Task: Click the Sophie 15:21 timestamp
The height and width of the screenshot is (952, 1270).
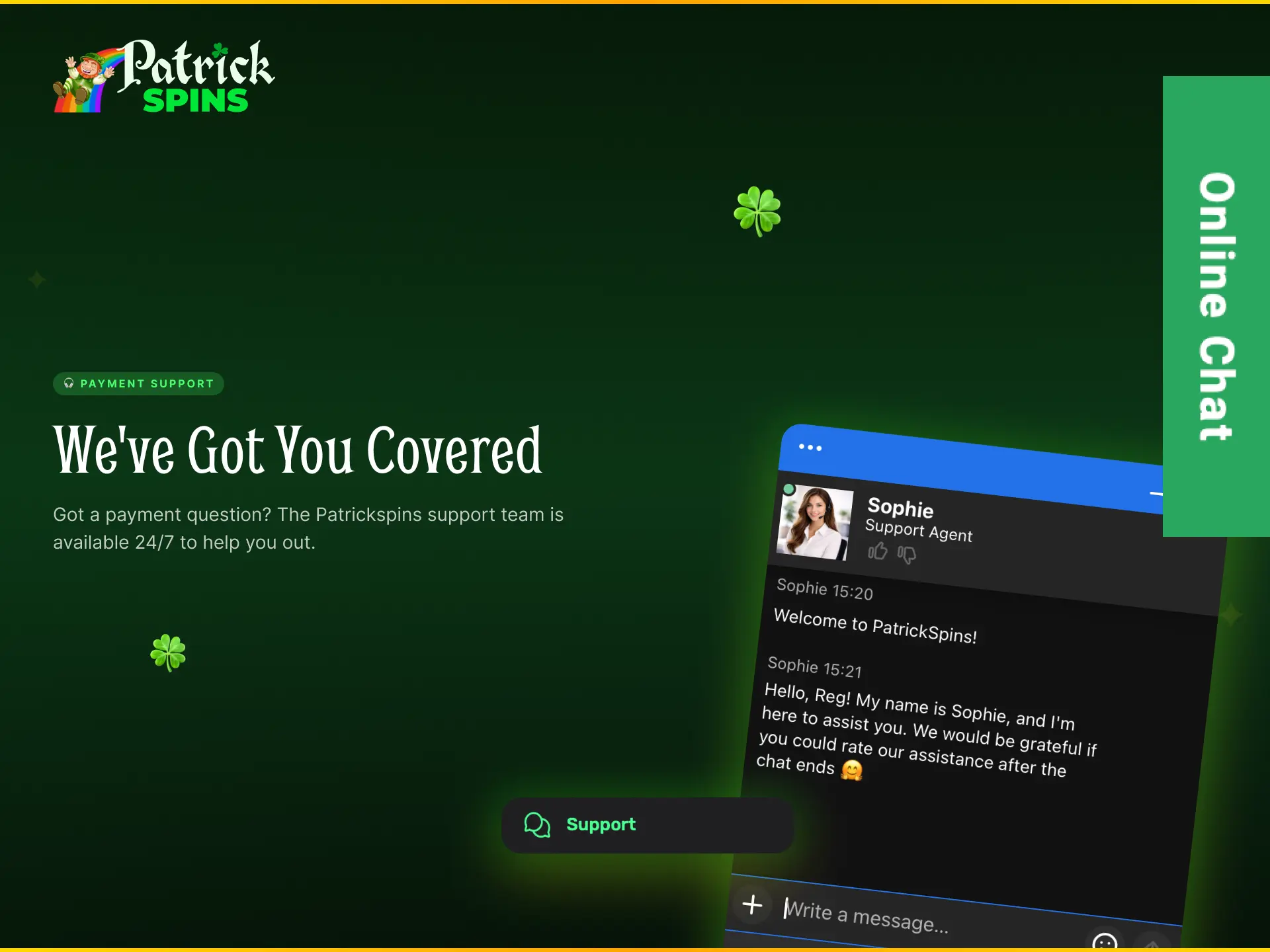Action: coord(815,667)
